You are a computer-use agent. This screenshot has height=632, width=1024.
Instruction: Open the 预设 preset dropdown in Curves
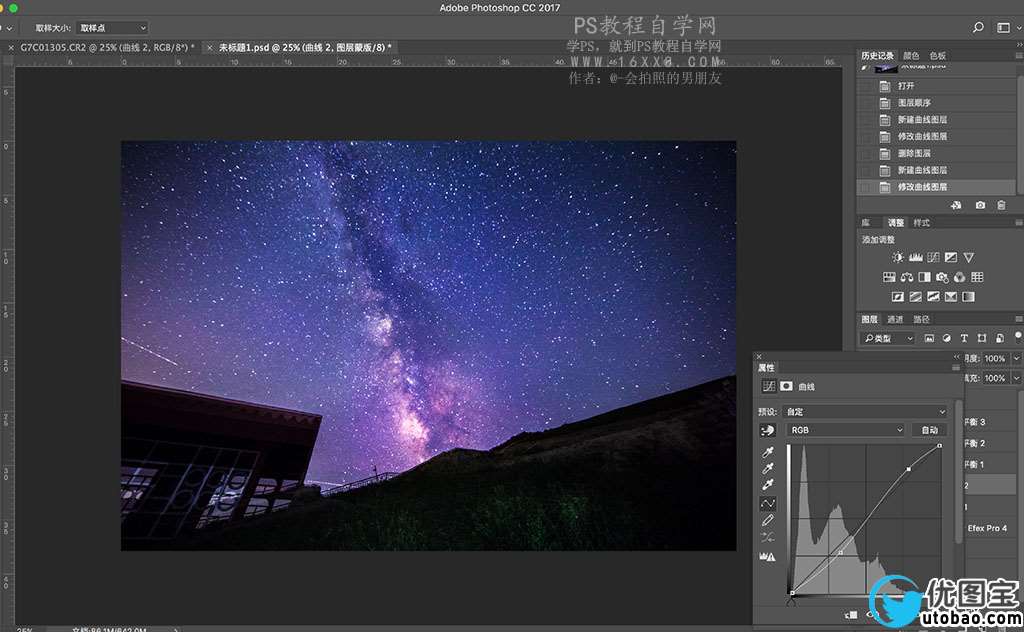coord(865,411)
